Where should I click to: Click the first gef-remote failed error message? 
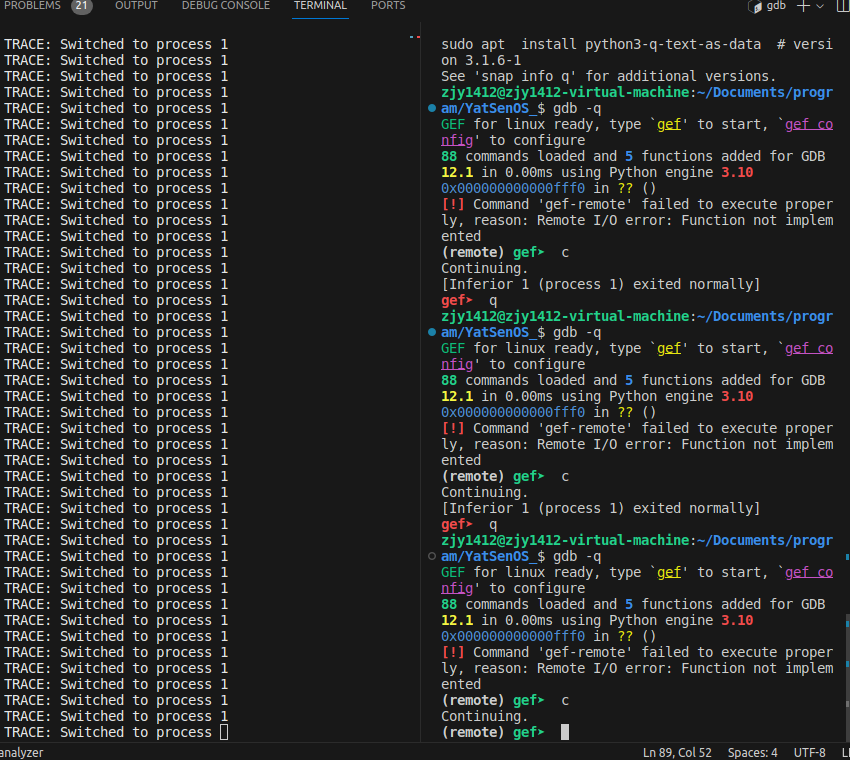(636, 221)
